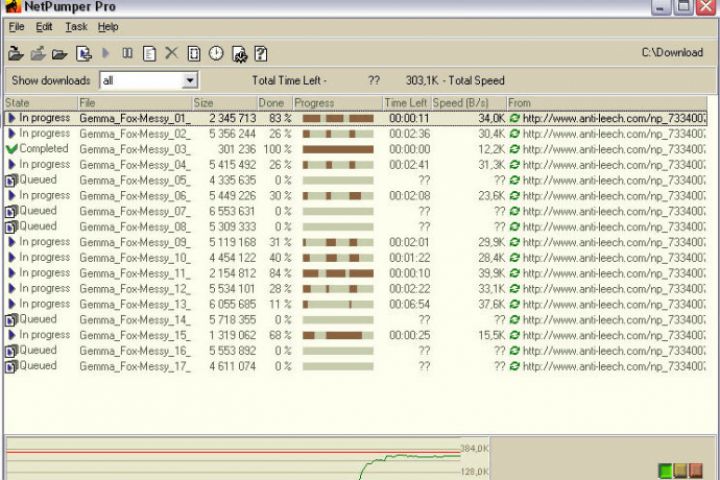Viewport: 720px width, 480px height.
Task: Select file name Gemma_Fox-Messy_04_
Action: click(x=135, y=165)
